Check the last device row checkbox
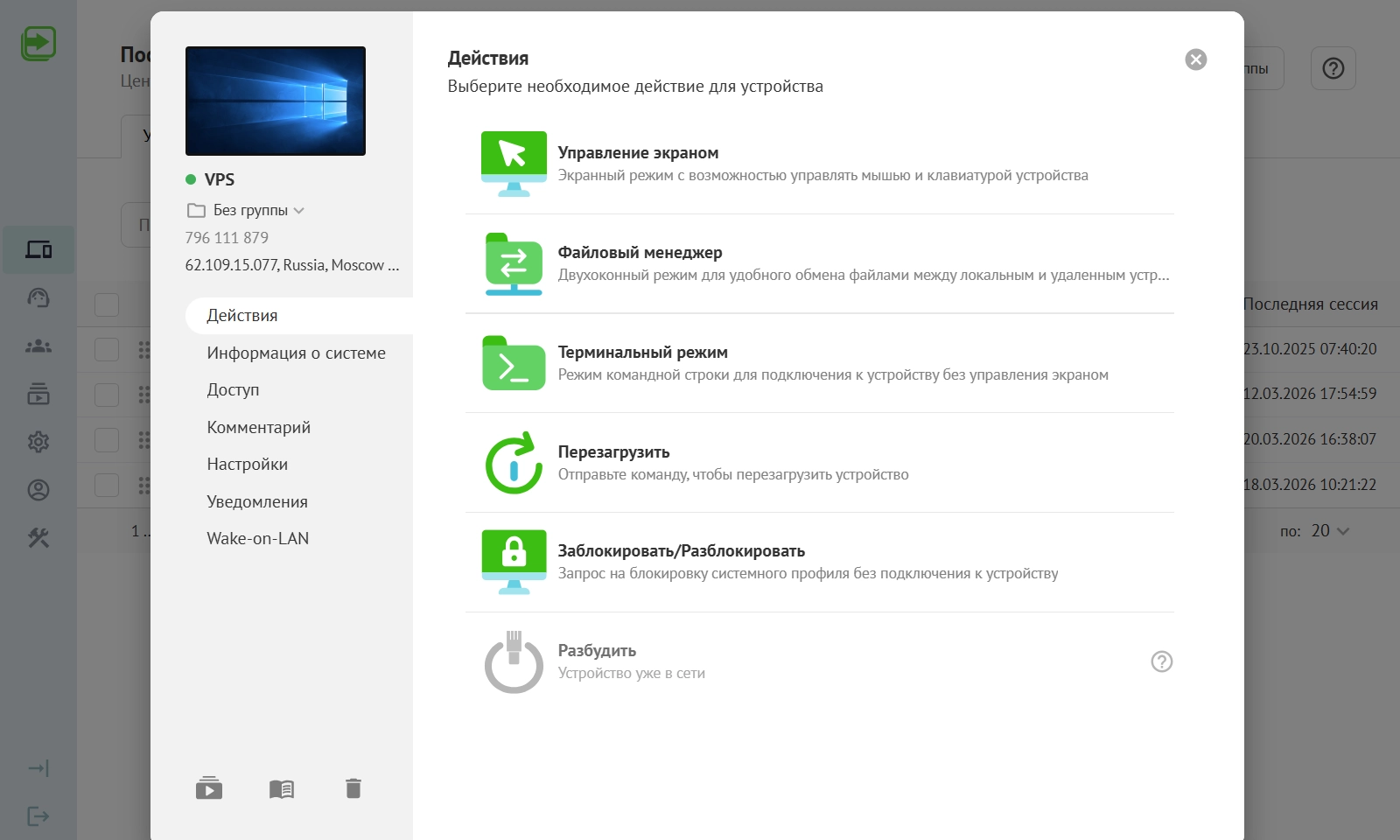 (x=107, y=485)
